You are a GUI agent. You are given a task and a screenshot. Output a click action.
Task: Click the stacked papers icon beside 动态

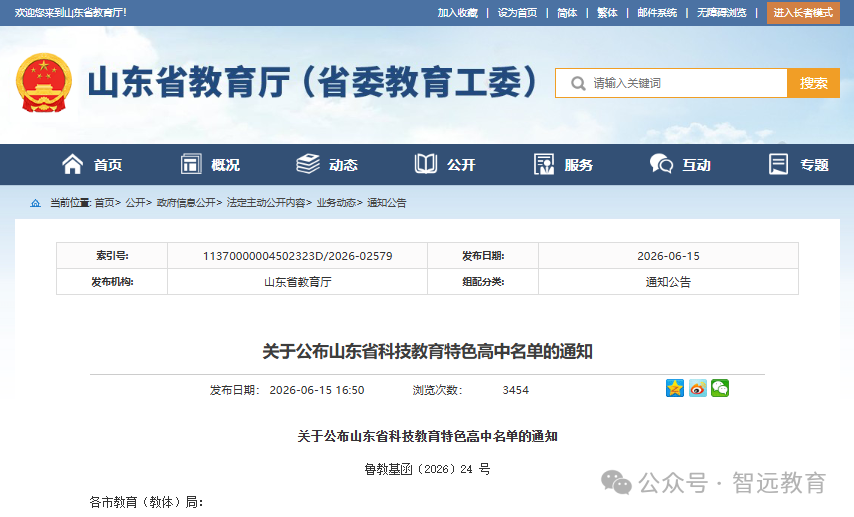click(308, 164)
